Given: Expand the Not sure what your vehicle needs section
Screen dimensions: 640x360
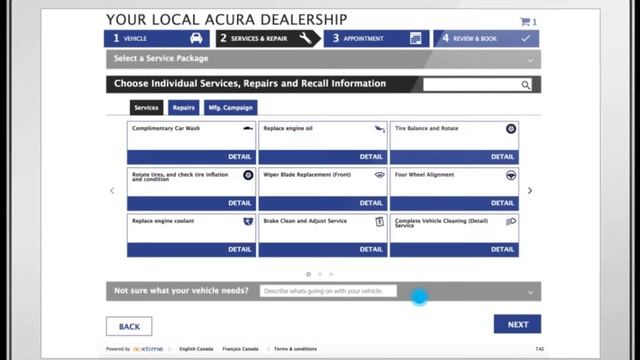Looking at the screenshot, I should click(x=530, y=292).
